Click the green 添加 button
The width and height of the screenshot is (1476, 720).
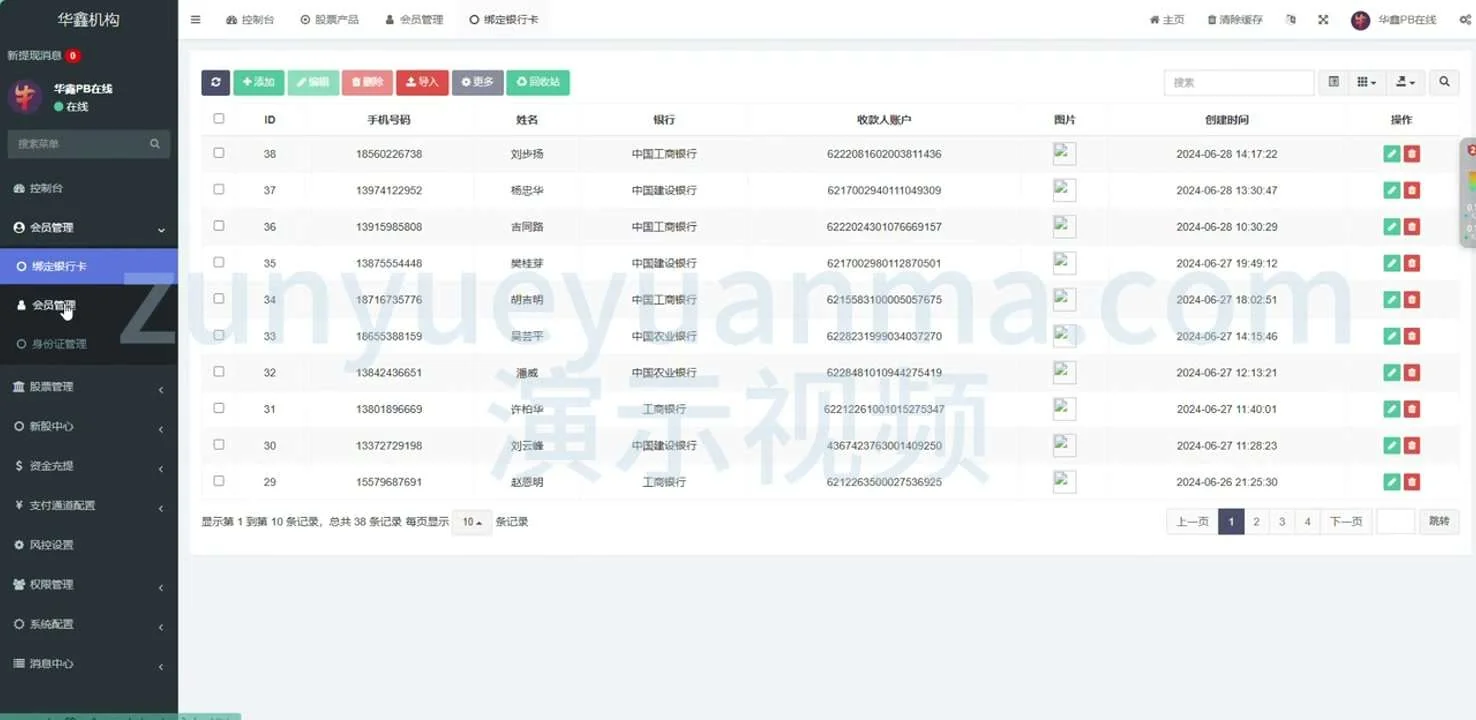258,82
